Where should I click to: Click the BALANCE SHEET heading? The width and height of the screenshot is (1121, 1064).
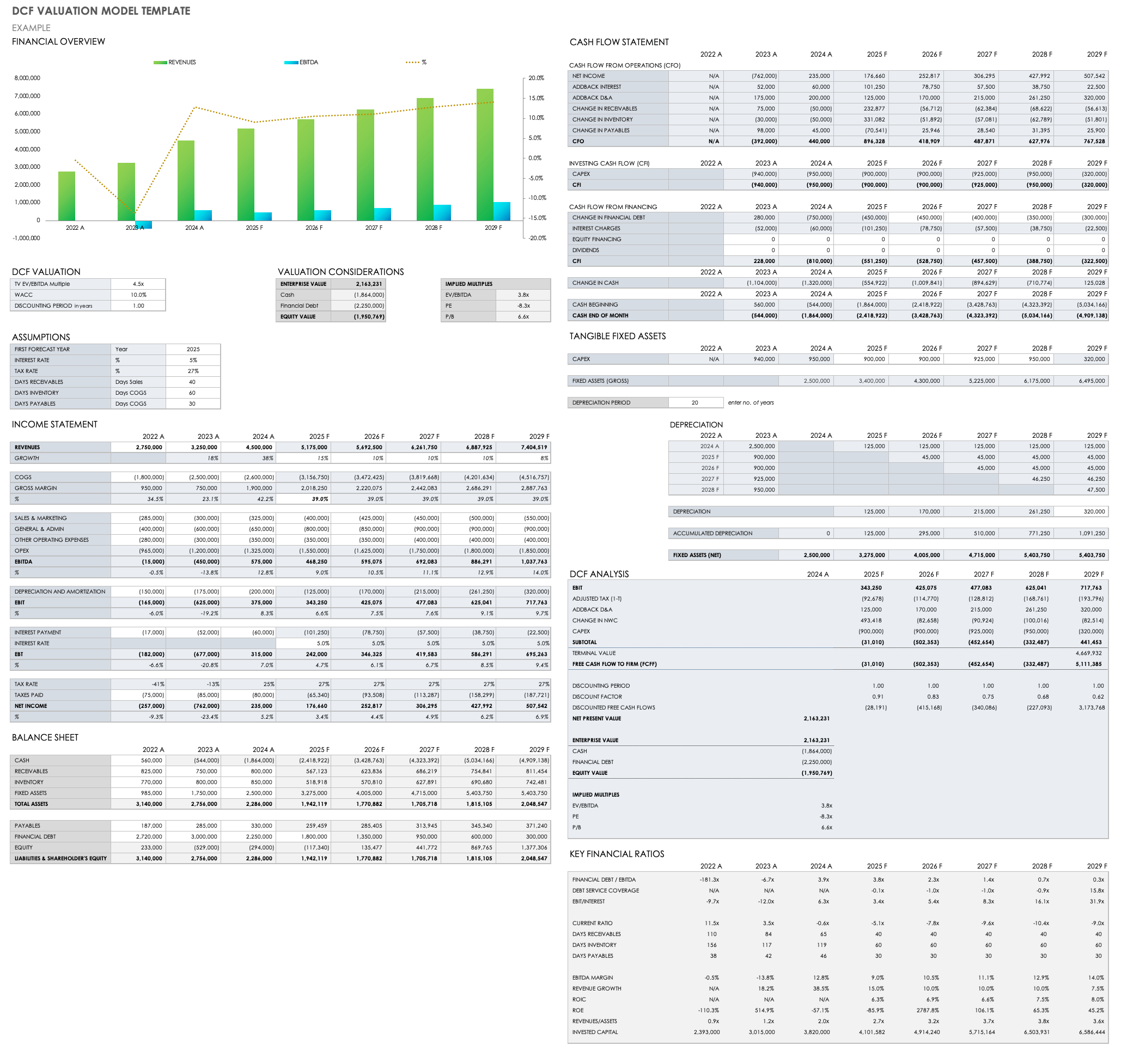click(x=45, y=737)
